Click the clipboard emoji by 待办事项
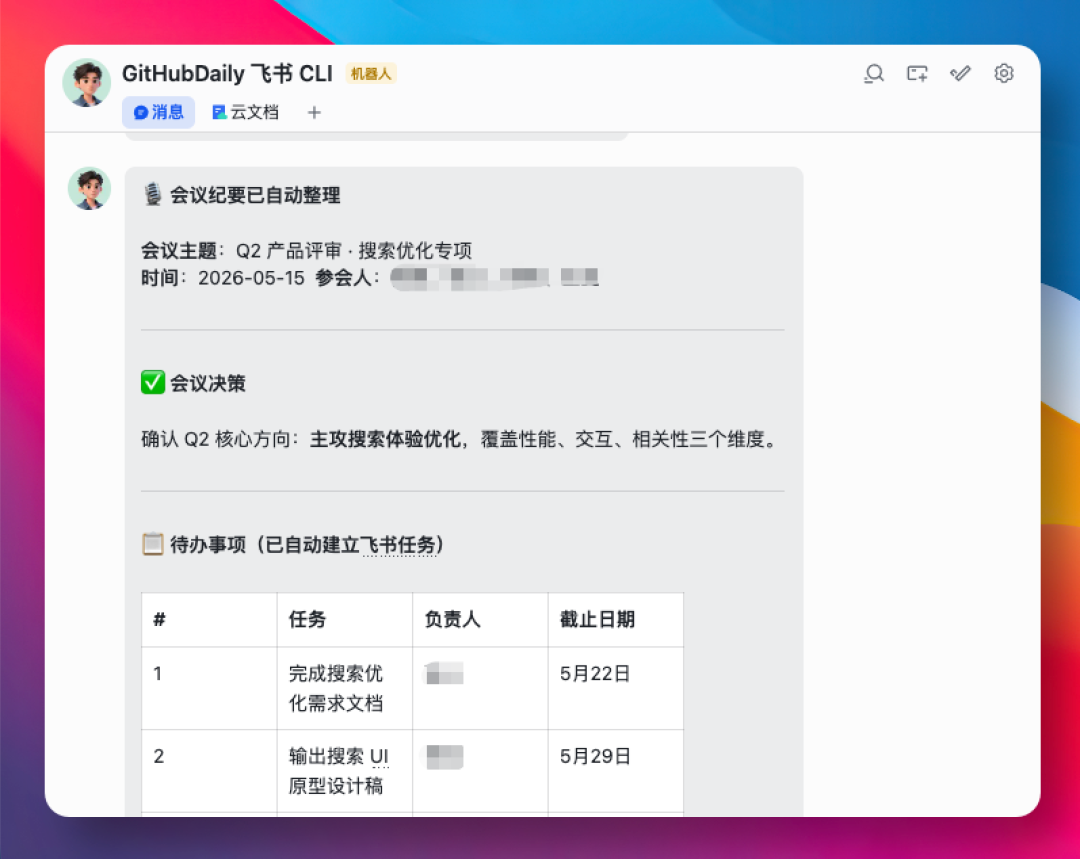The image size is (1080, 859). [153, 544]
